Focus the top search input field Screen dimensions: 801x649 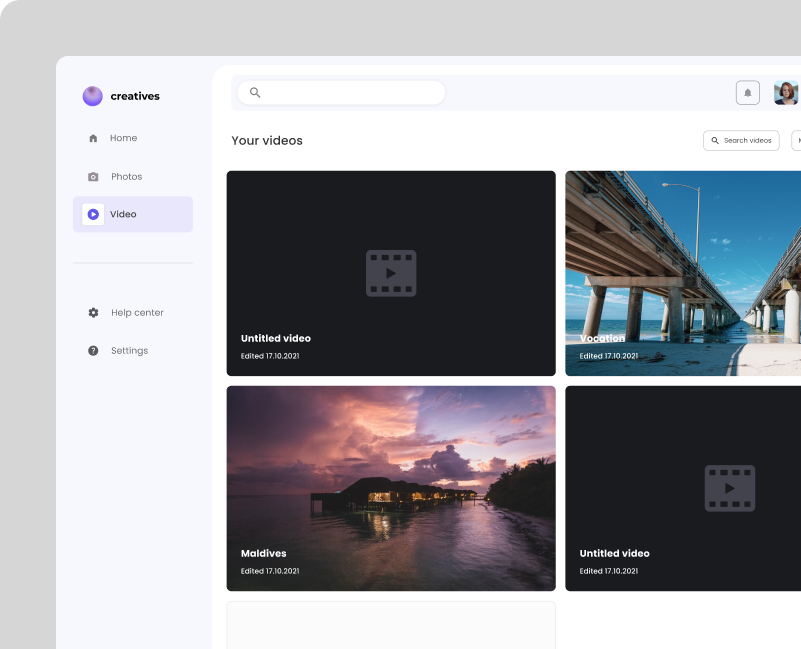[341, 92]
